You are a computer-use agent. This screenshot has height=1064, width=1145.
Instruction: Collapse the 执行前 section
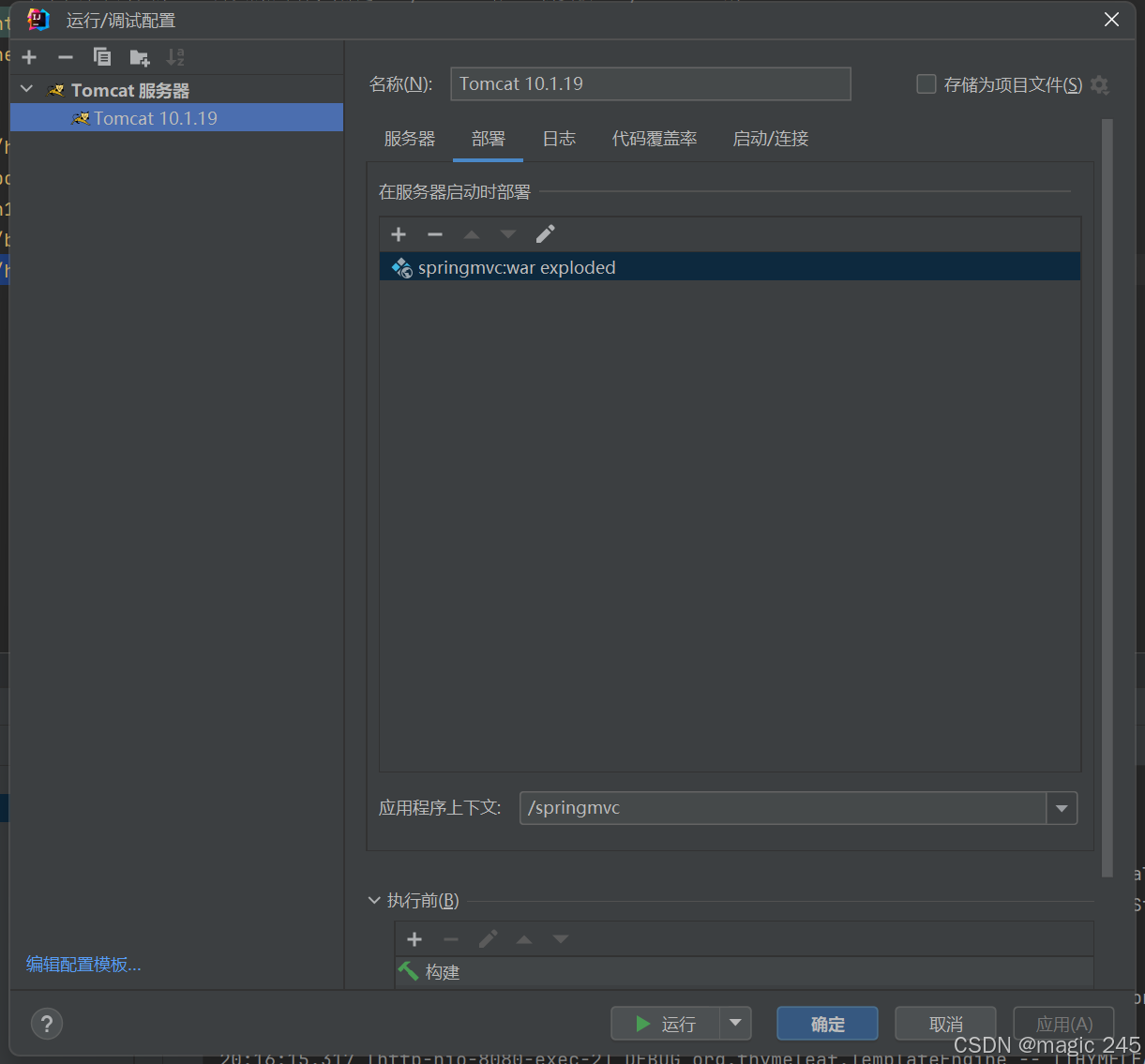(x=375, y=901)
